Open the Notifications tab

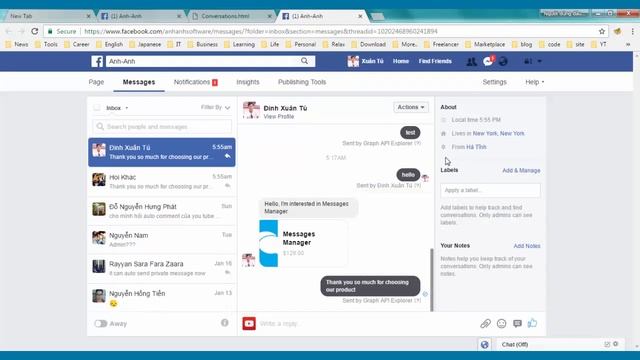196,82
